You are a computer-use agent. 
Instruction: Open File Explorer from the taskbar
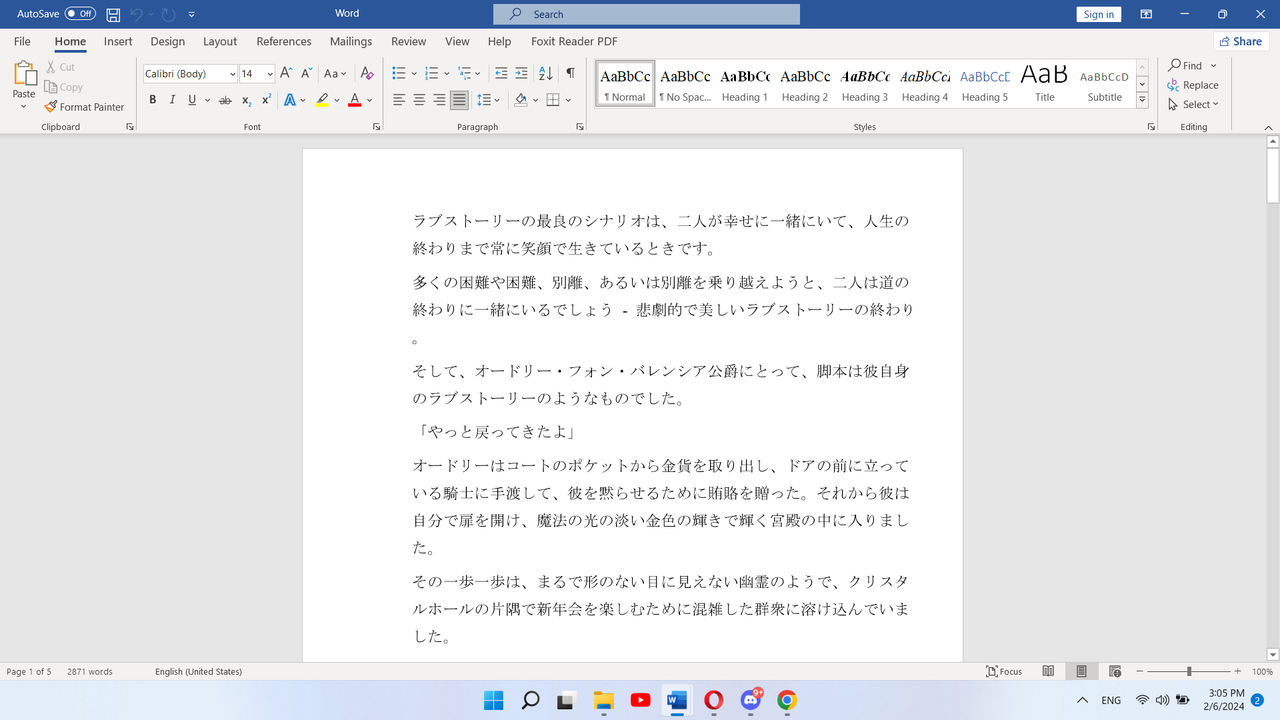point(603,700)
